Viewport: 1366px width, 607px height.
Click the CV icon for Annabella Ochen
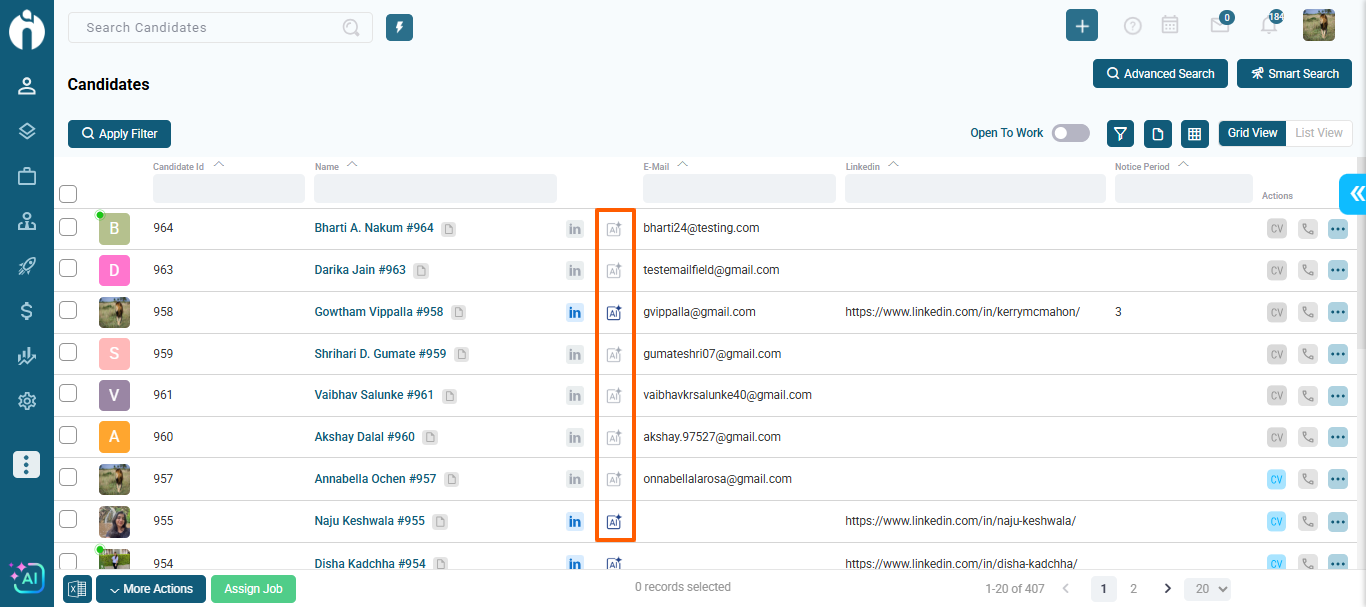[x=1276, y=480]
